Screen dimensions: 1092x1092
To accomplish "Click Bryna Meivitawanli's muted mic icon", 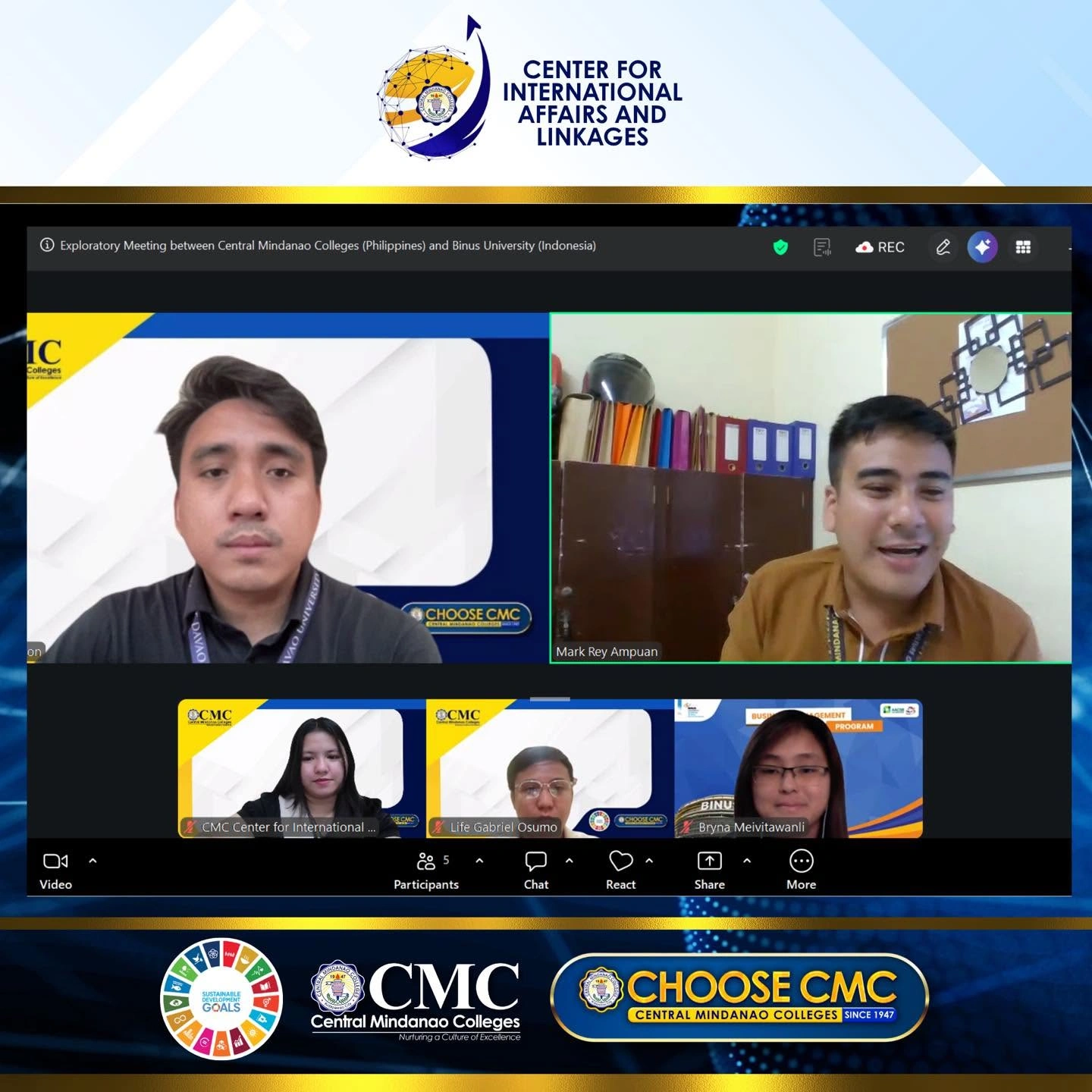I will click(687, 827).
